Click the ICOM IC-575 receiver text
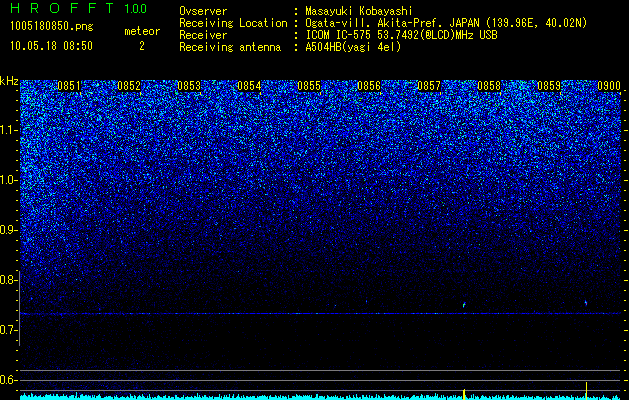The width and height of the screenshot is (629, 400). [x=401, y=35]
